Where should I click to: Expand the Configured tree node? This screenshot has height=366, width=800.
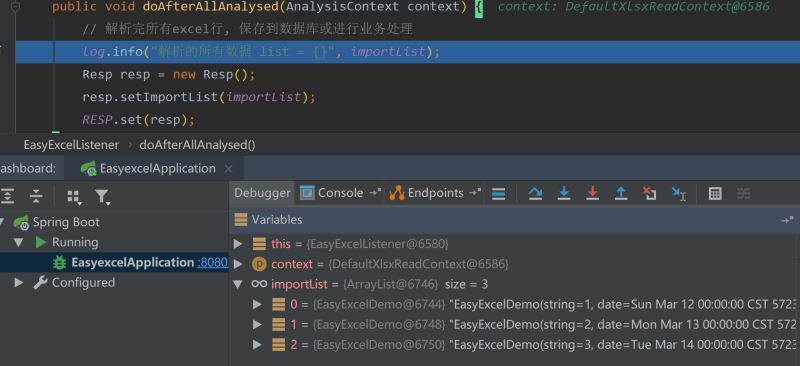[19, 282]
